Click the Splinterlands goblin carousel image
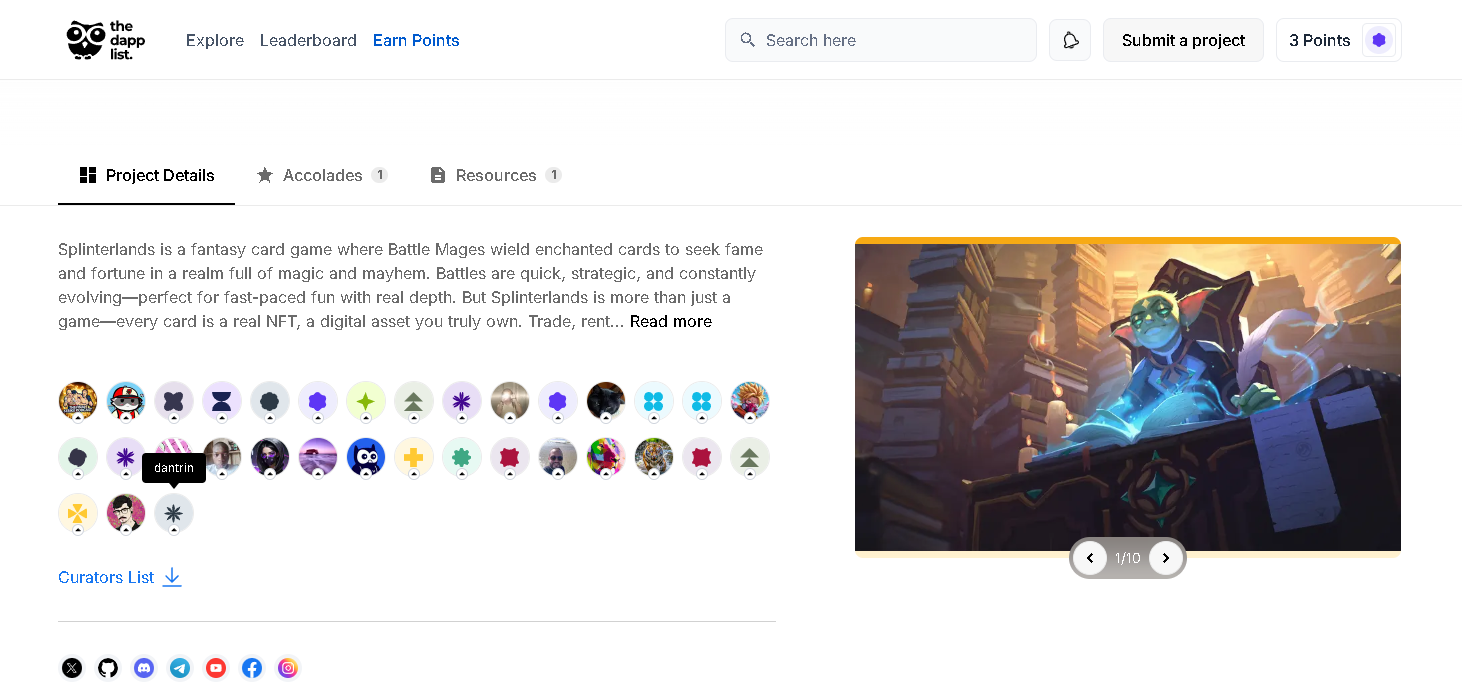 pos(1128,395)
